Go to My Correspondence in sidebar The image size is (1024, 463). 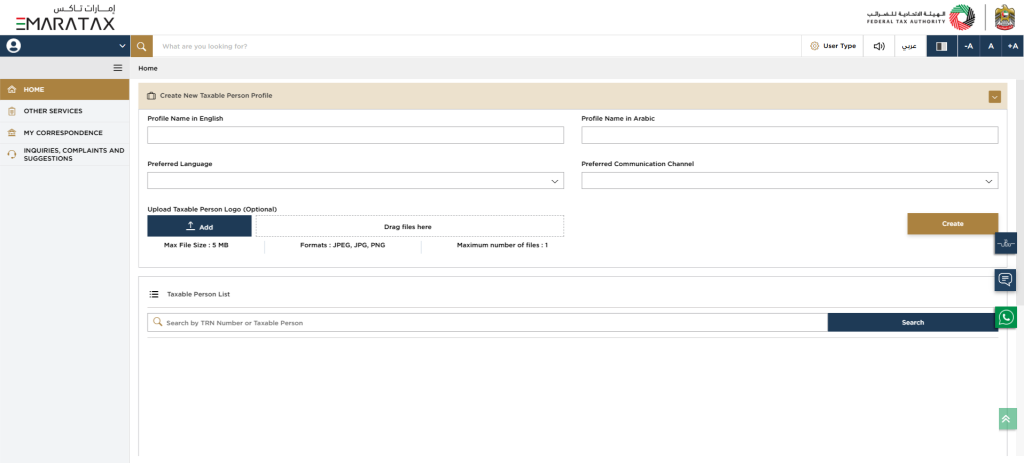(62, 132)
